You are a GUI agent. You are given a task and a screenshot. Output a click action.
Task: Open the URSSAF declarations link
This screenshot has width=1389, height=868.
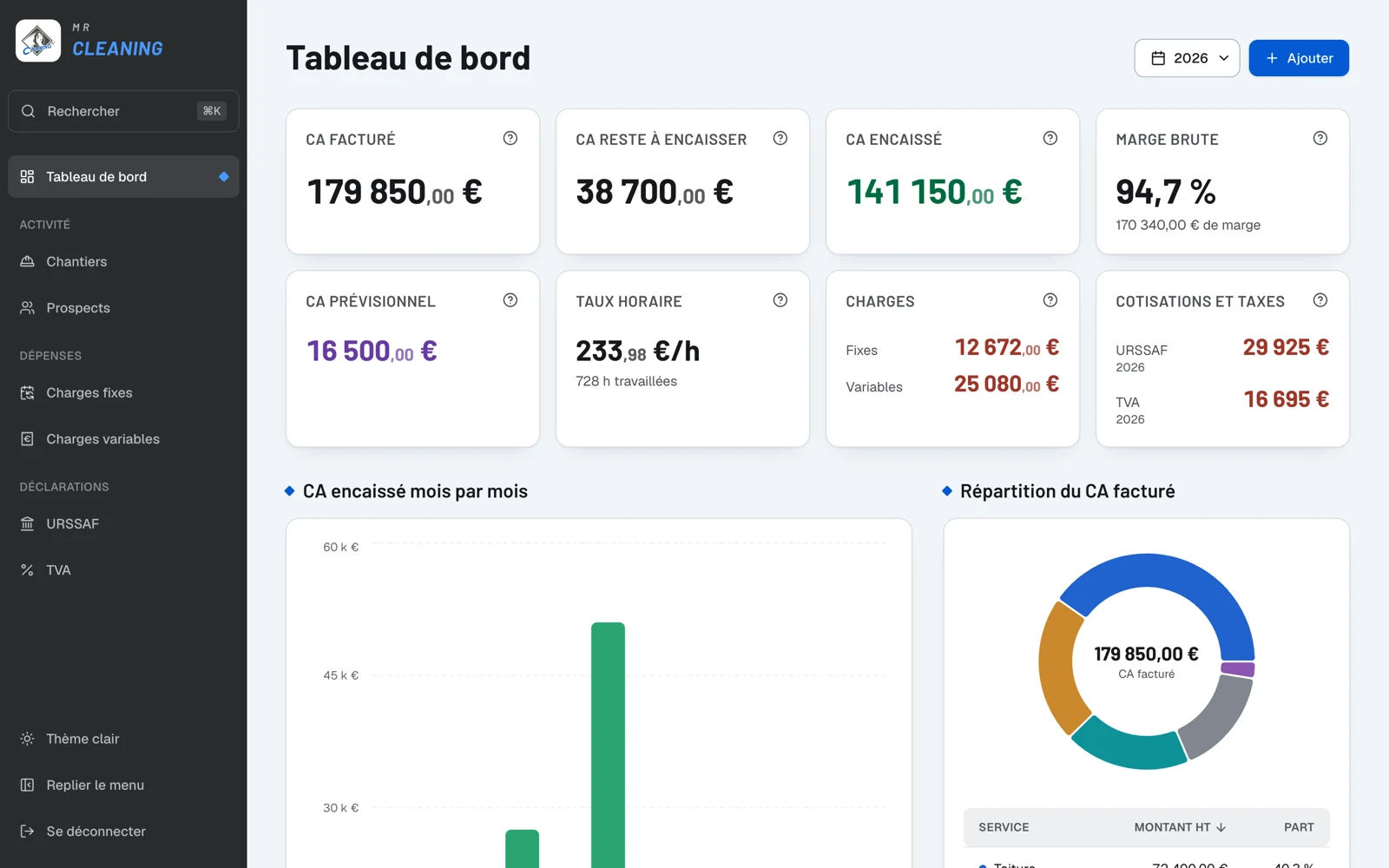(x=123, y=523)
